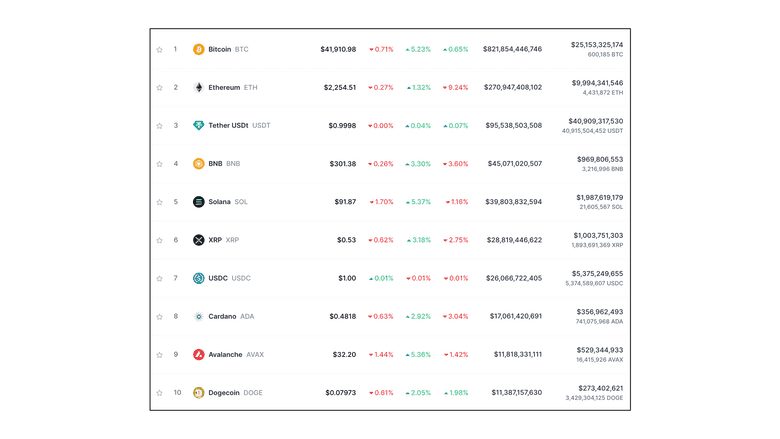Add Dogecoin to watchlist via star

(x=159, y=393)
